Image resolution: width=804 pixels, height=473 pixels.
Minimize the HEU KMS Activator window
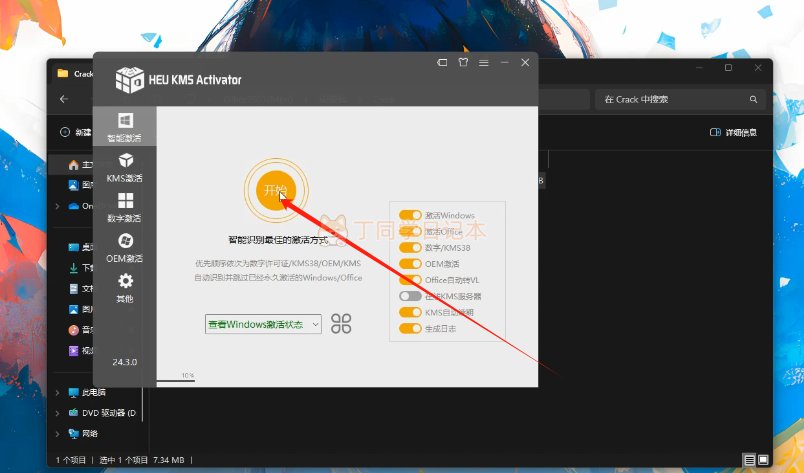point(505,63)
